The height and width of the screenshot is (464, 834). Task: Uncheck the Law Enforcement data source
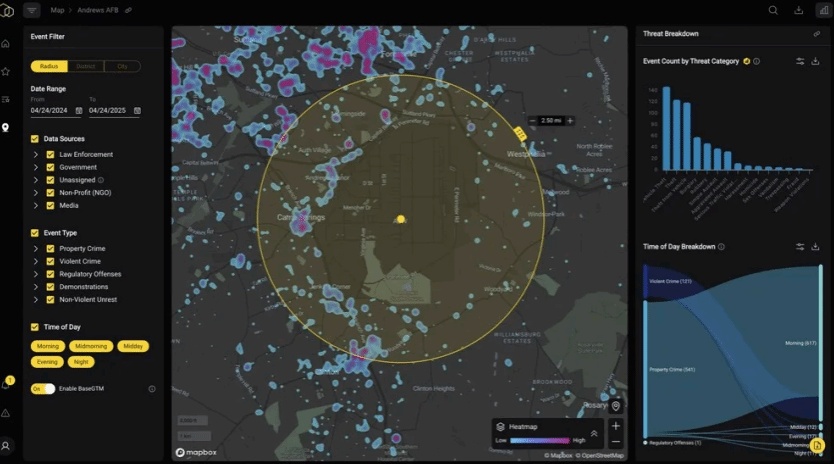coord(50,155)
